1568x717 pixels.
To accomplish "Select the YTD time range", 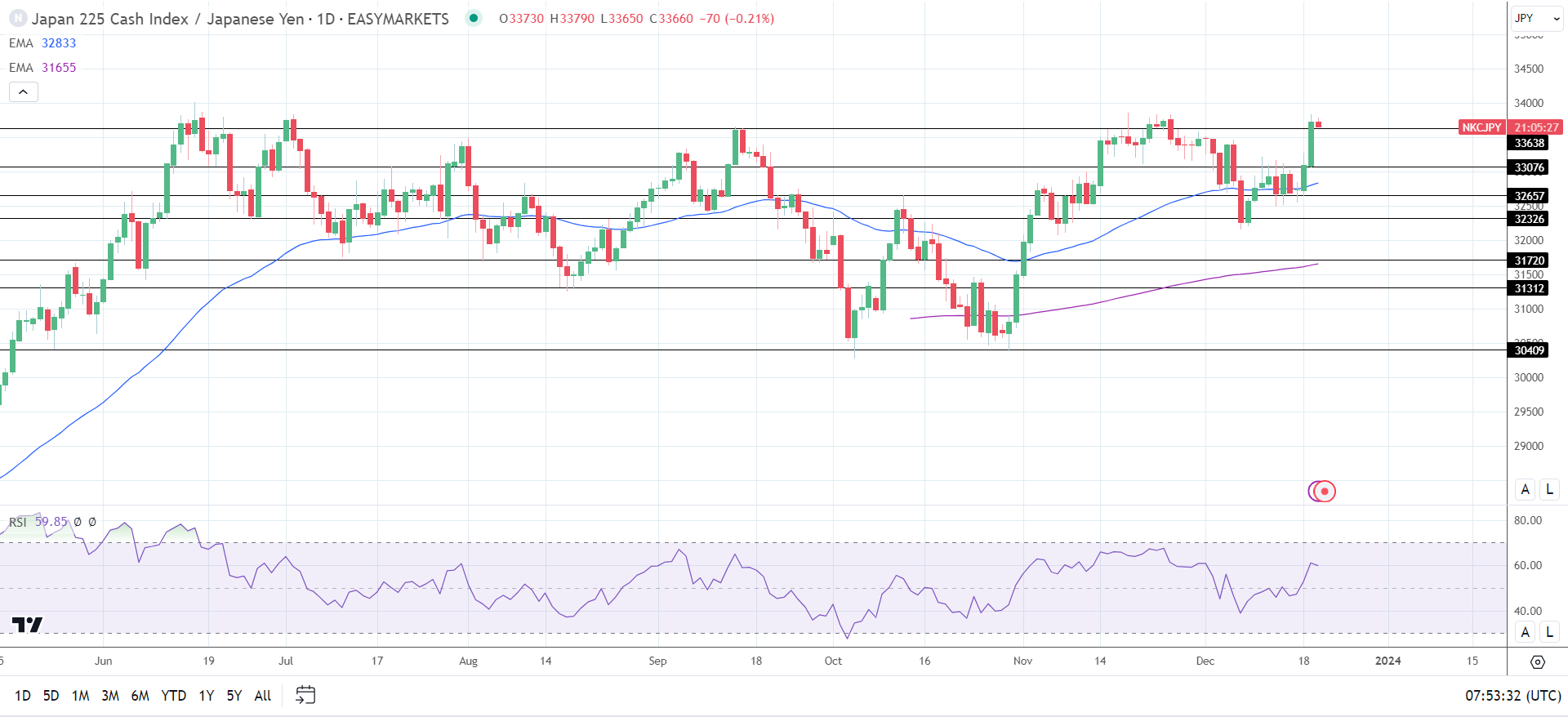I will pyautogui.click(x=173, y=696).
